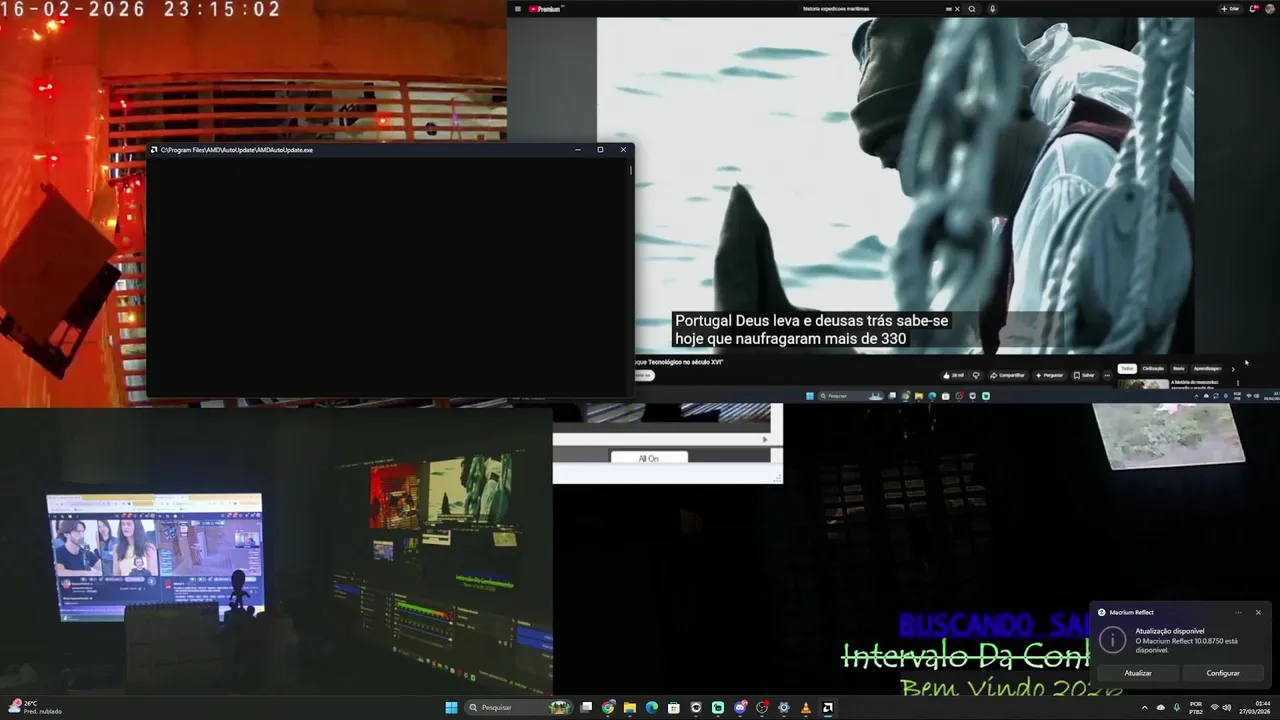This screenshot has height=720, width=1280.
Task: Select the Aprendizagem filter chip on YouTube
Action: click(x=1207, y=369)
